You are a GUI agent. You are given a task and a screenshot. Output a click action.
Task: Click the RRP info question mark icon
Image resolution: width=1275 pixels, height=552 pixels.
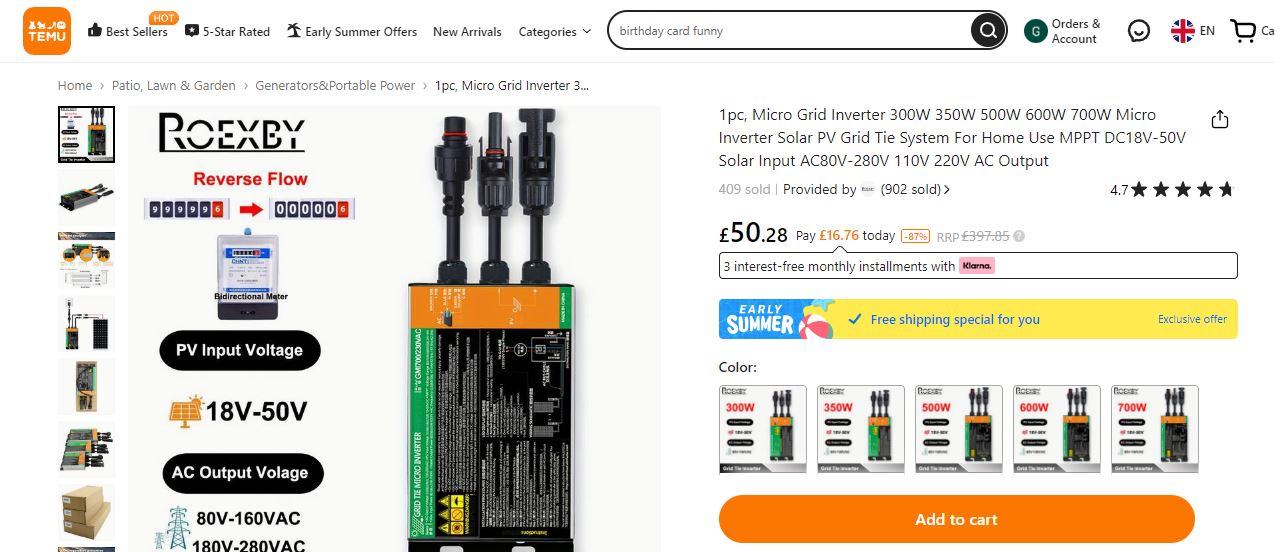click(1019, 237)
